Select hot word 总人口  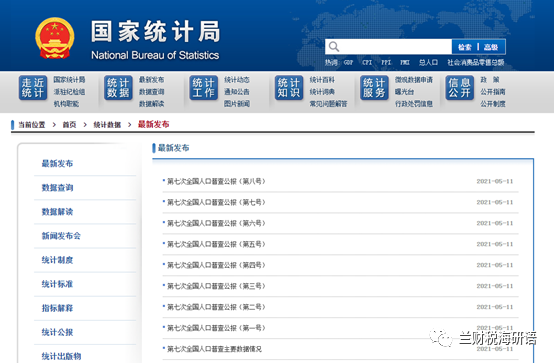428,63
